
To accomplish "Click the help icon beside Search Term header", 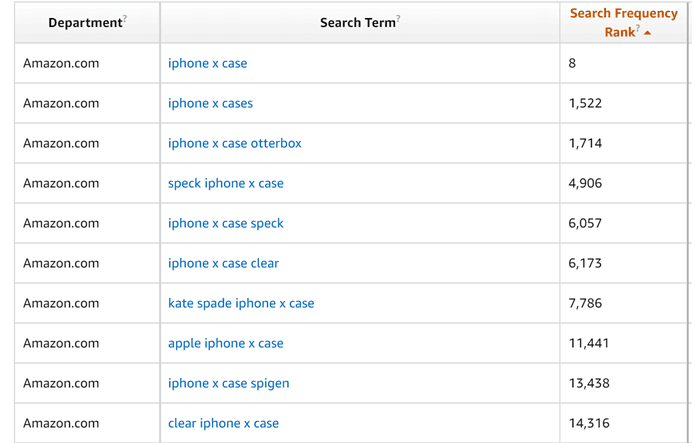I will click(x=398, y=18).
